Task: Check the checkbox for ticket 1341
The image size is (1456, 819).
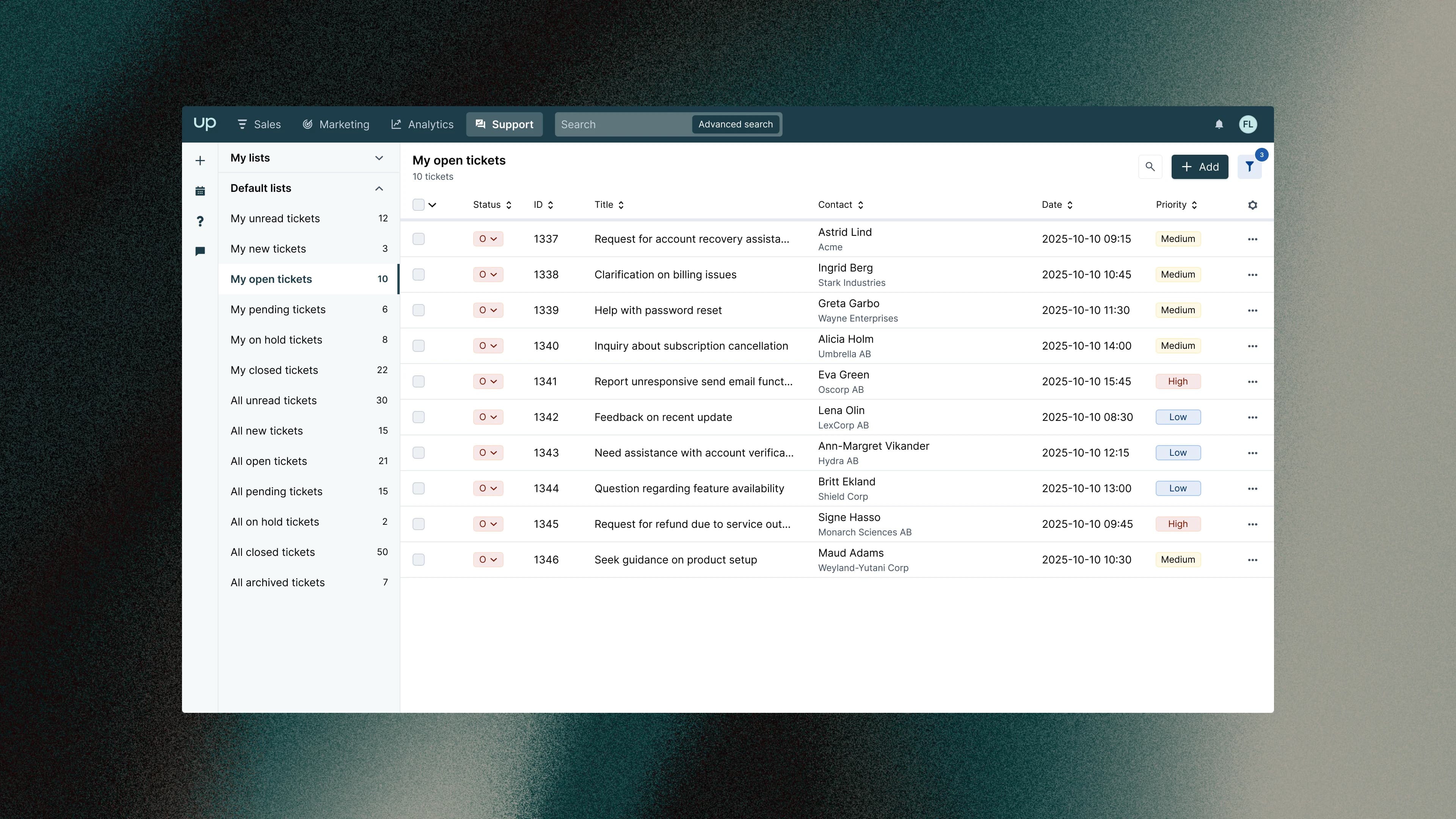Action: [418, 381]
